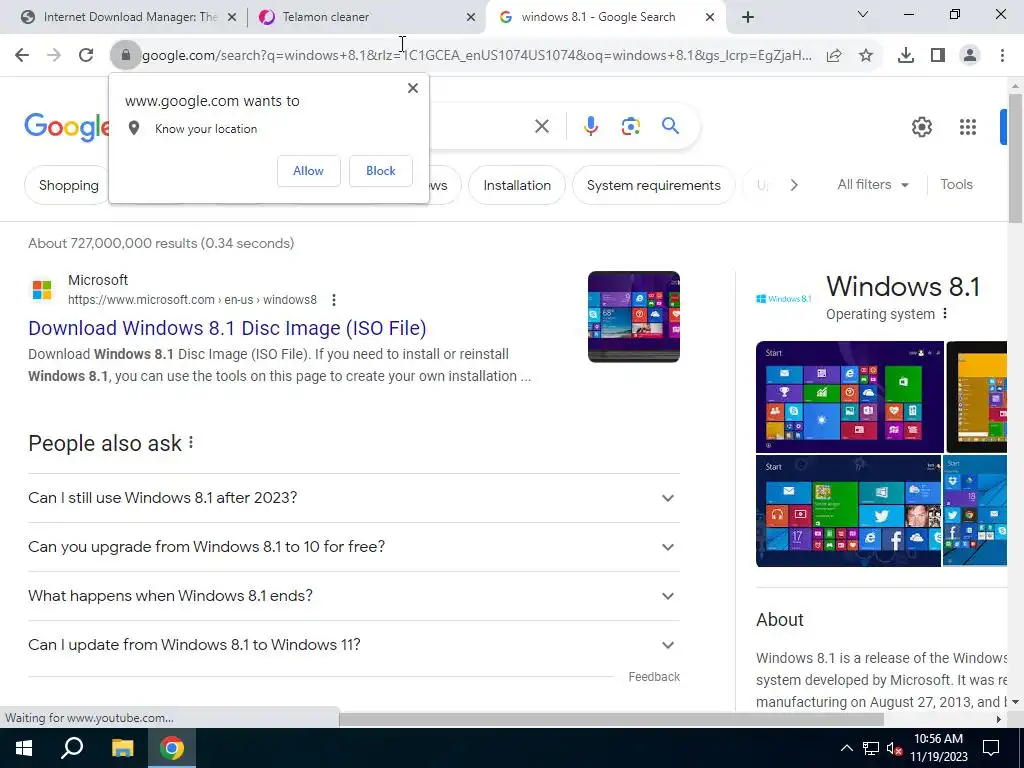Image resolution: width=1024 pixels, height=768 pixels.
Task: Open the Chrome three-dot menu
Action: 1002,56
